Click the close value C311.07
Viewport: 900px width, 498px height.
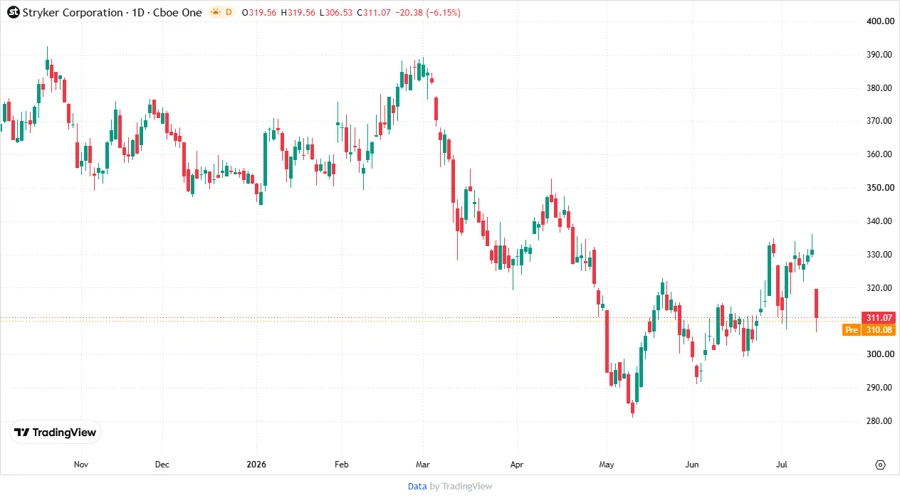374,12
